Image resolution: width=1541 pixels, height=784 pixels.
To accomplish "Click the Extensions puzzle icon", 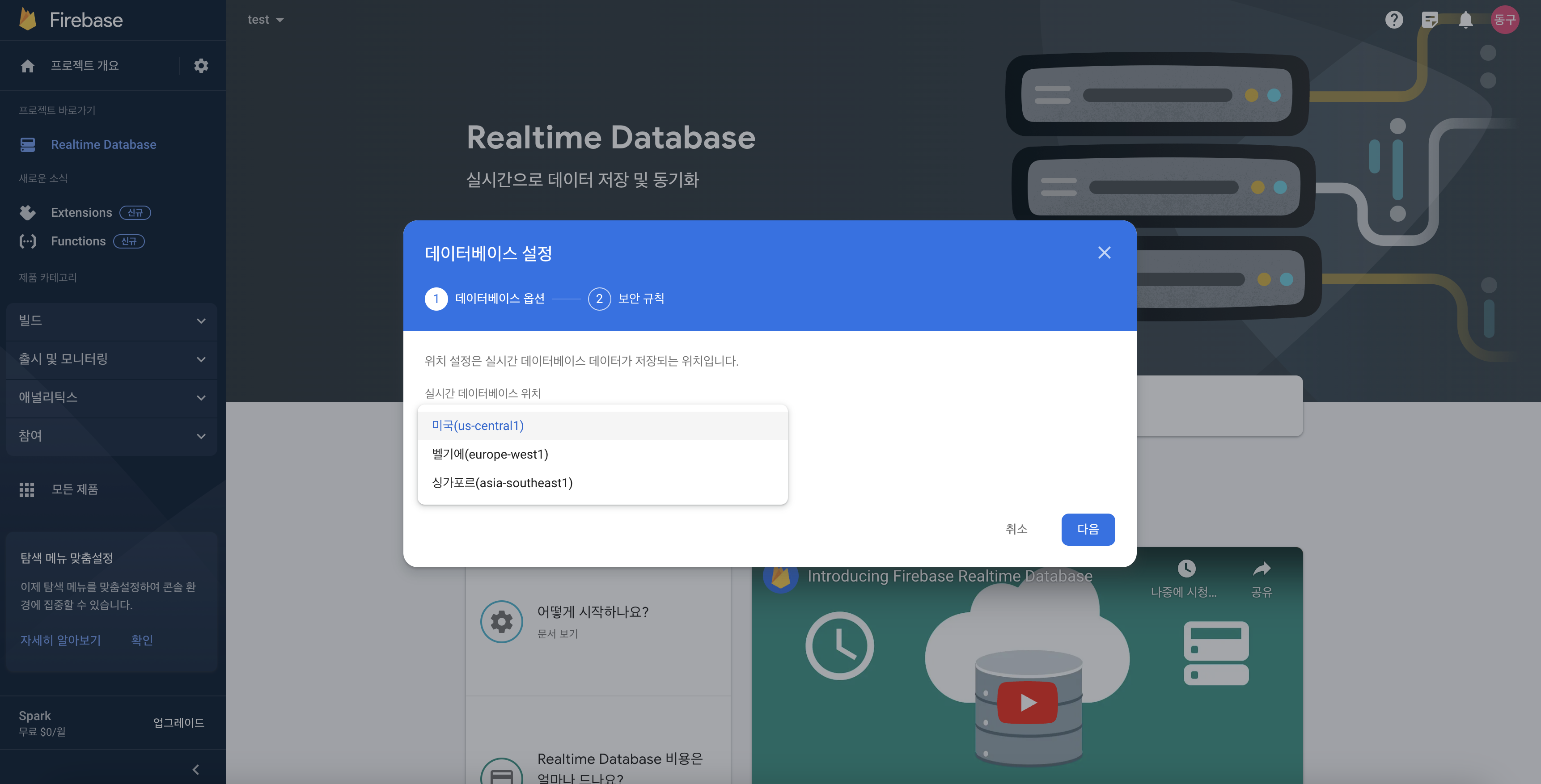I will point(28,212).
